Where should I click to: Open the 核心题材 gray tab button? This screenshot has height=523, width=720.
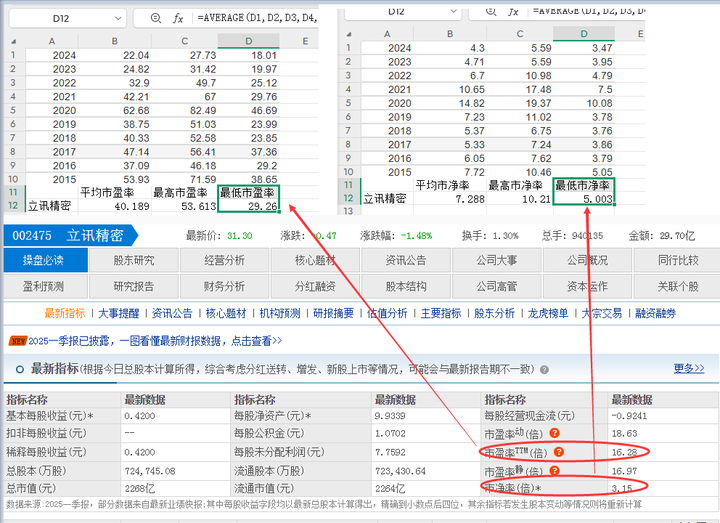pyautogui.click(x=315, y=260)
